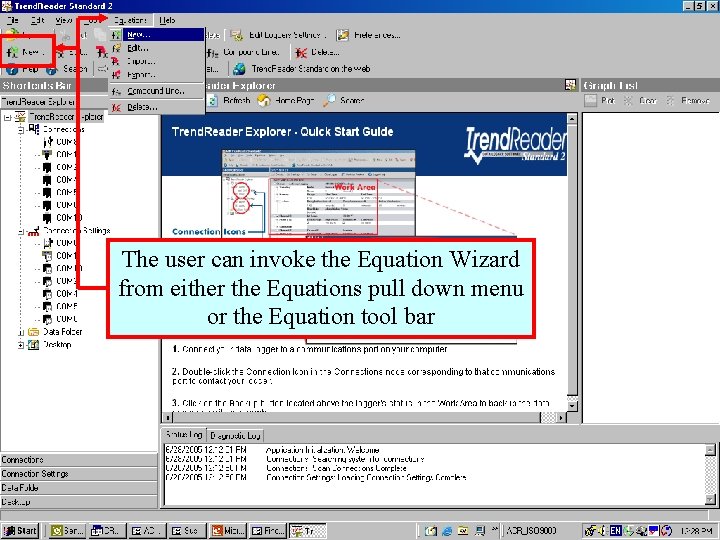
Task: Click the EN language indicator in the tray
Action: pyautogui.click(x=616, y=531)
